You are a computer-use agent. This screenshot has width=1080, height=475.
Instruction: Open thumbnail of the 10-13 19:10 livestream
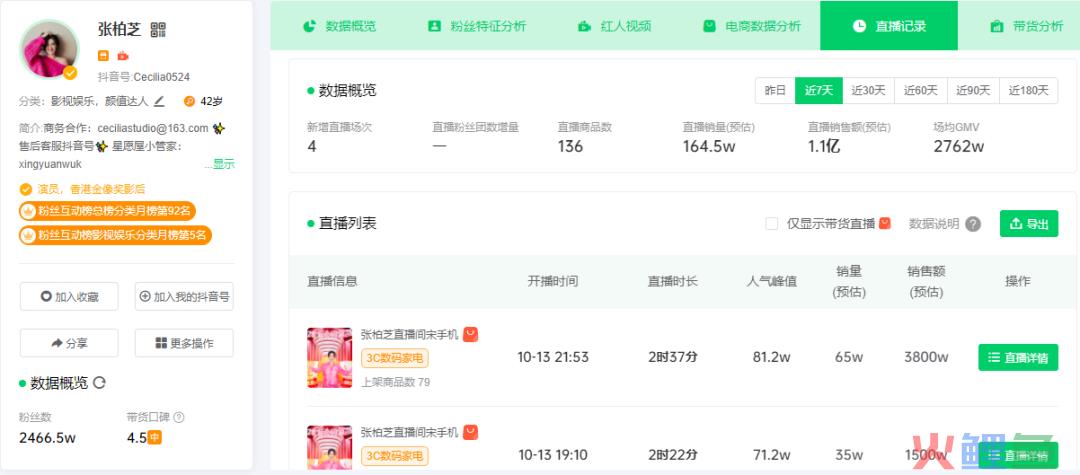click(x=329, y=447)
